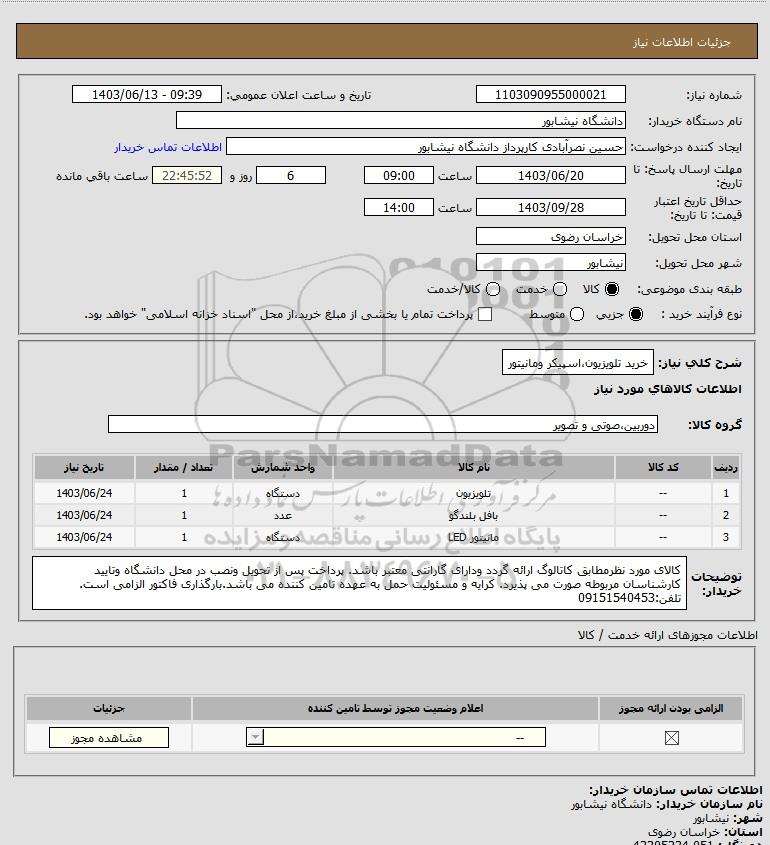Click the buyer notes text box

coord(359,584)
